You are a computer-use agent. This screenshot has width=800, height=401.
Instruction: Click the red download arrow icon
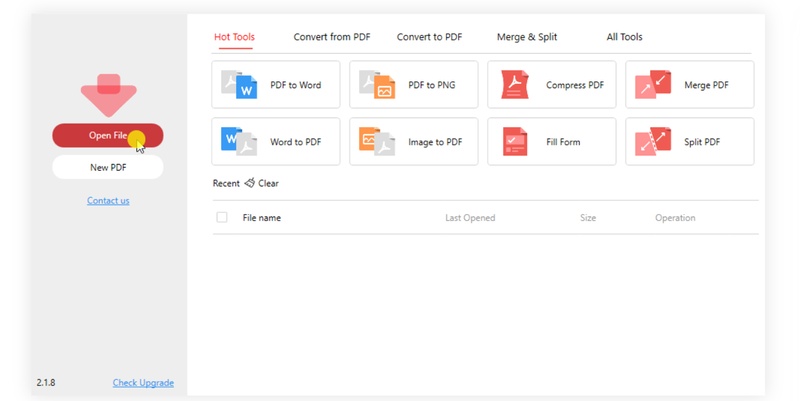[108, 95]
